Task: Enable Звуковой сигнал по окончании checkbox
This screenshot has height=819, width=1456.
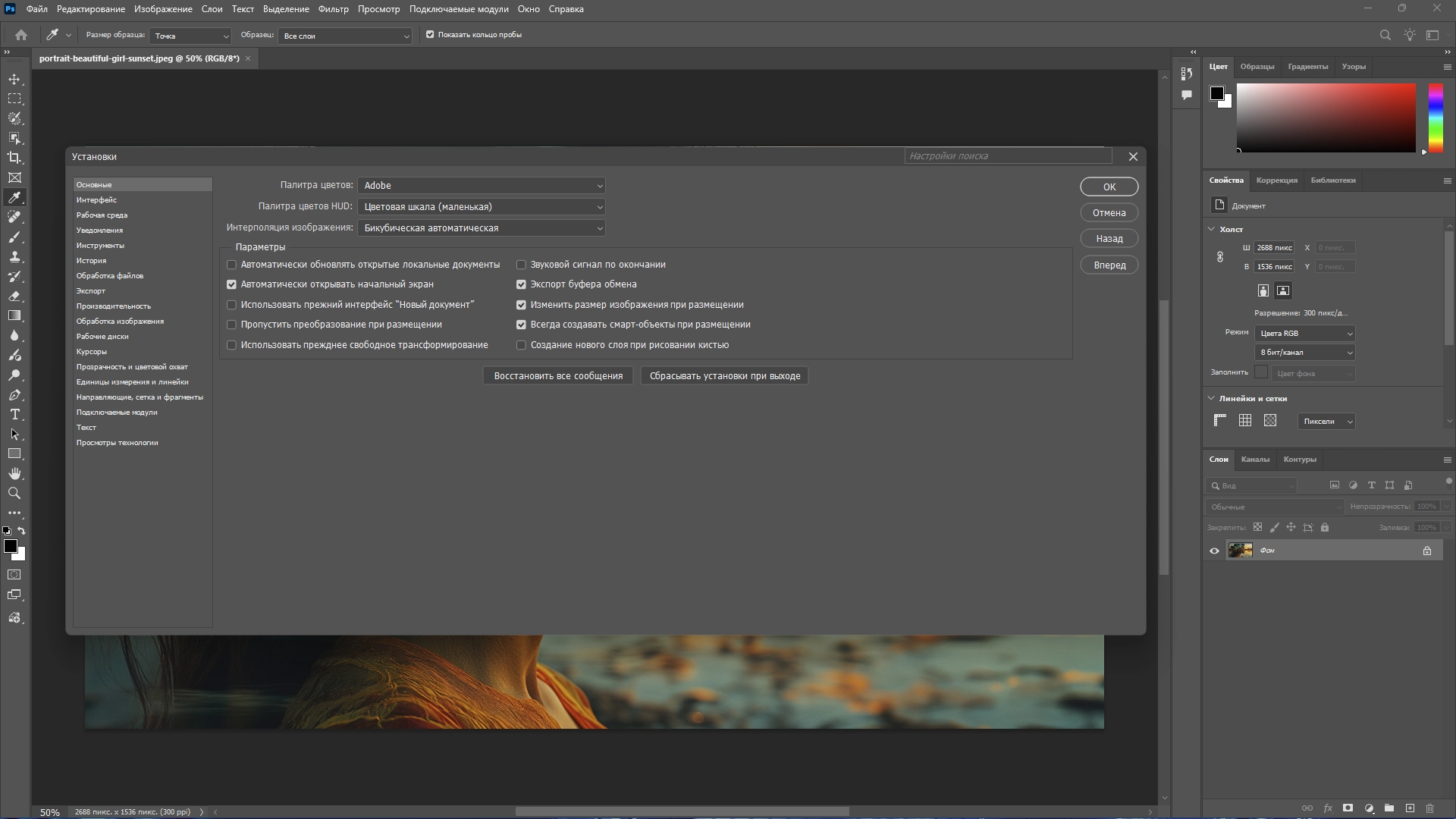Action: (521, 265)
